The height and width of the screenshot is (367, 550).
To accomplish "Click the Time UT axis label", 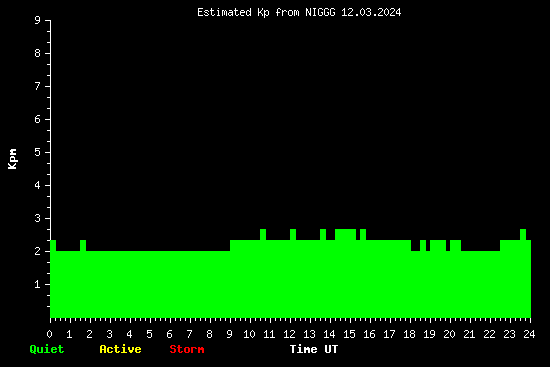I will tap(314, 349).
